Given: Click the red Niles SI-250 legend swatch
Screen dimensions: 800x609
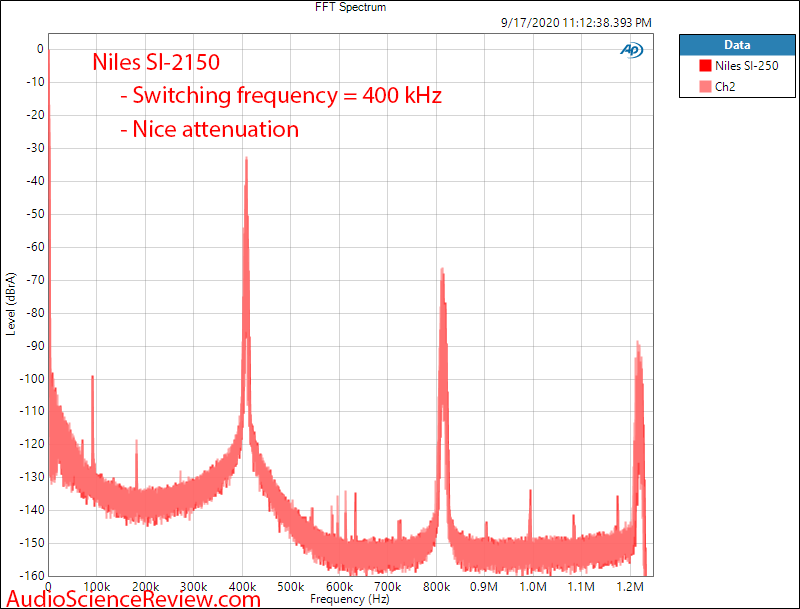Looking at the screenshot, I should point(705,66).
